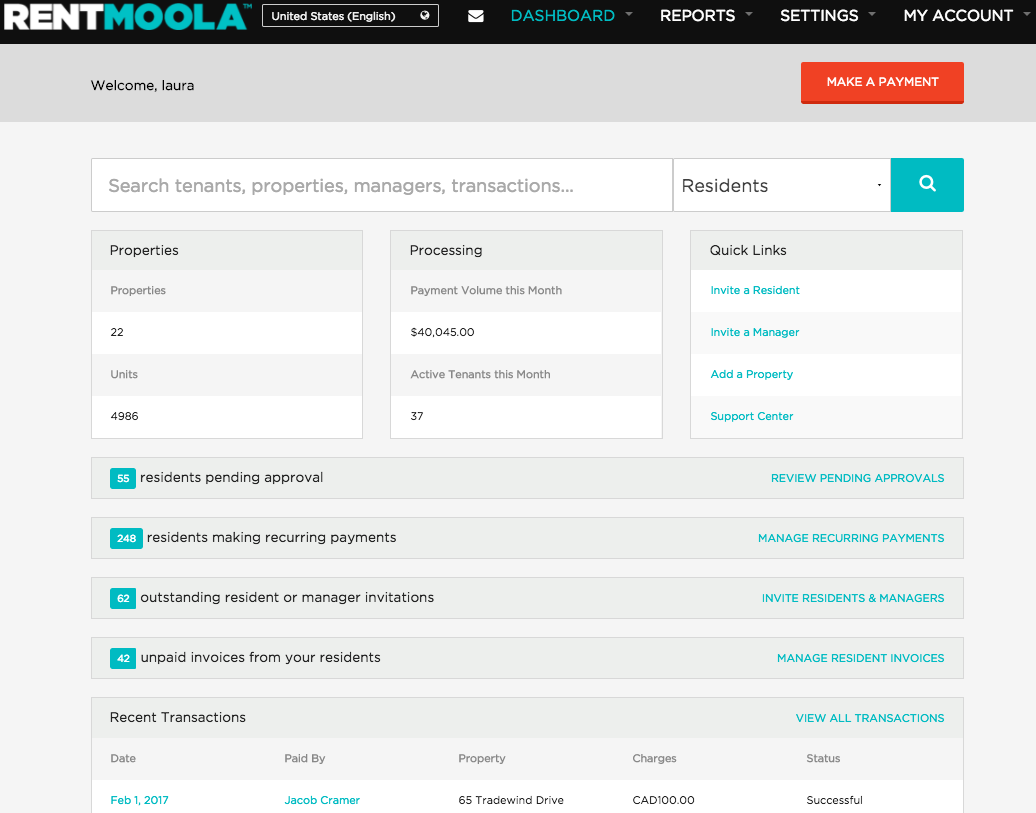Expand the Reports menu arrow

click(x=749, y=13)
